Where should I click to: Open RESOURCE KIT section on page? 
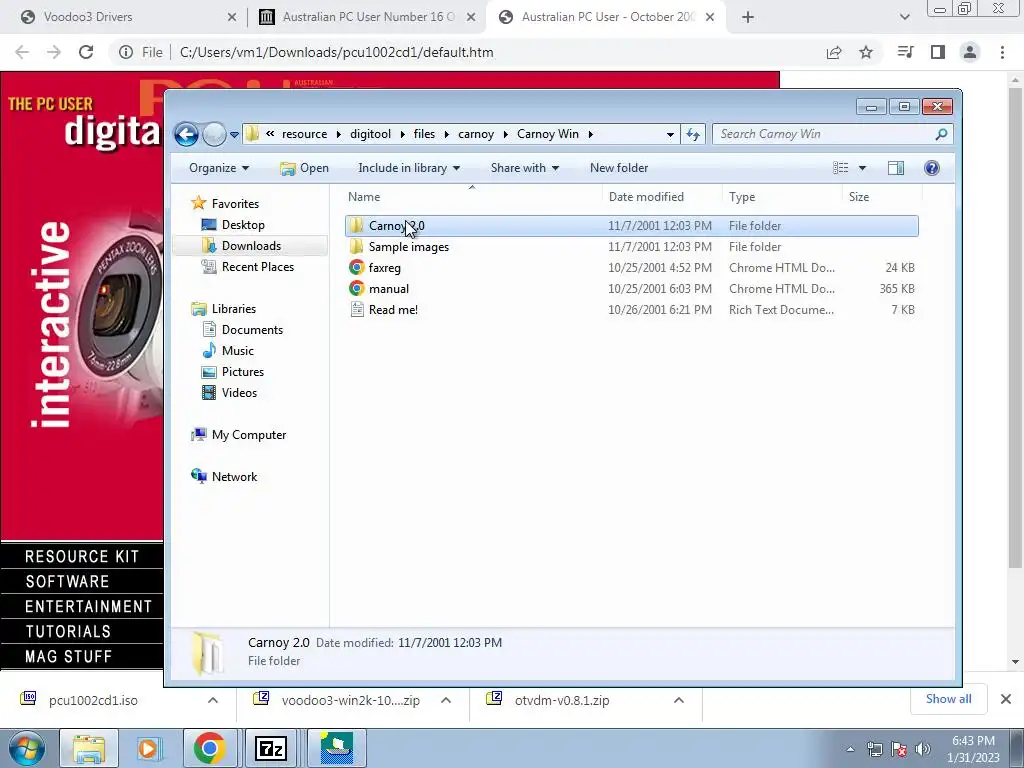click(82, 556)
